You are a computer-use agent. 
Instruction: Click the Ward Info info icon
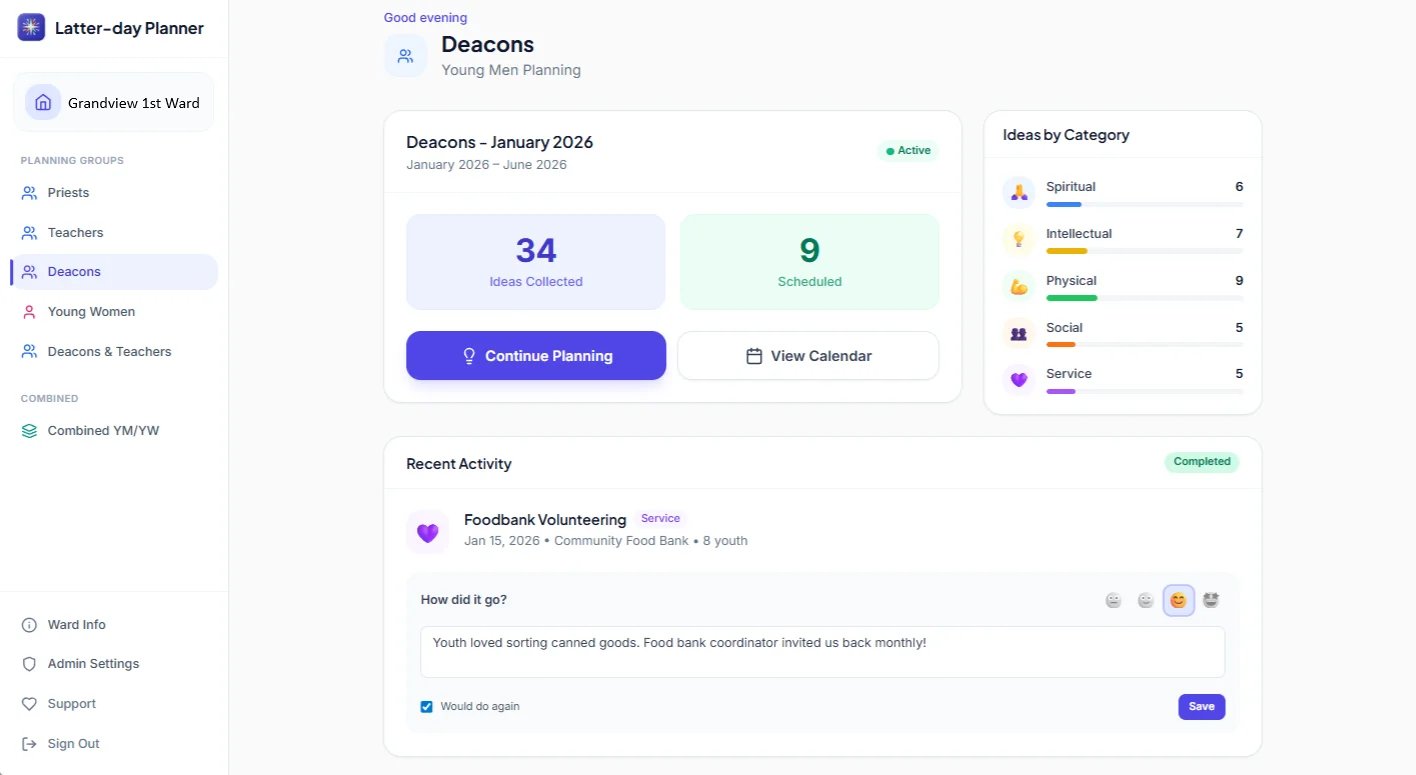(x=28, y=624)
